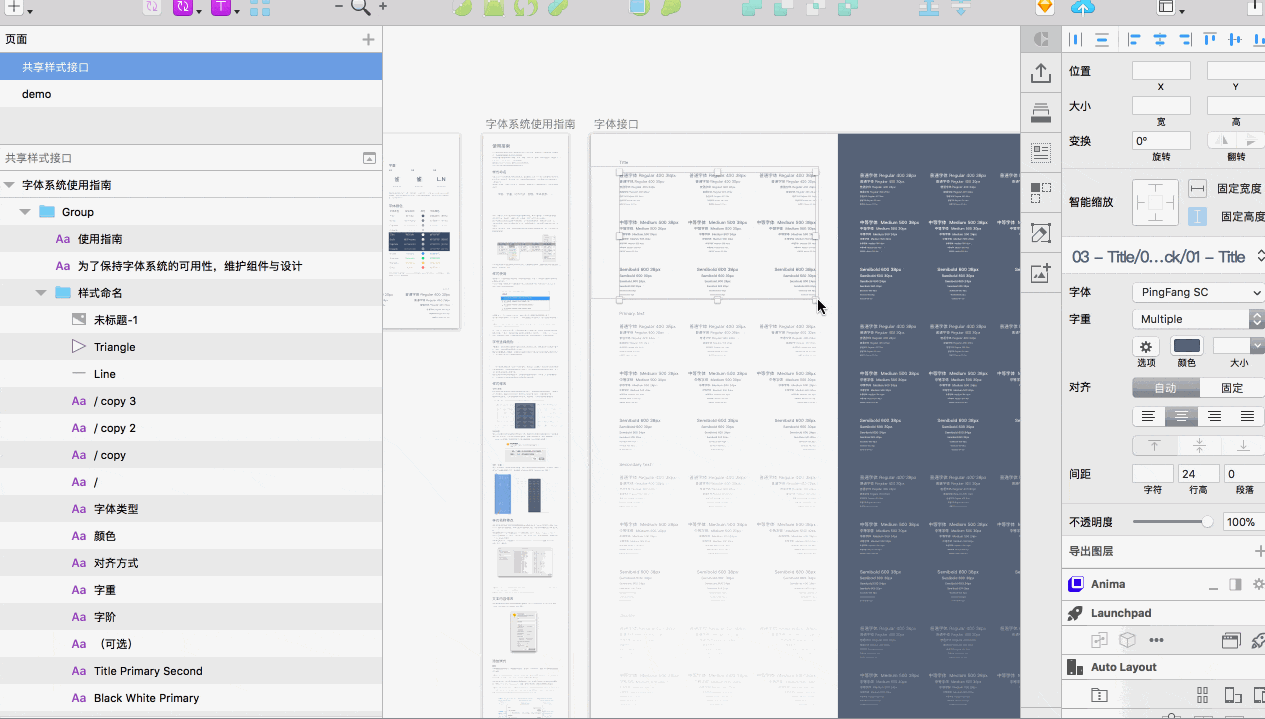Distribute horizontally using first alignment icon
Screen dimensions: 1265x719
coord(1077,40)
